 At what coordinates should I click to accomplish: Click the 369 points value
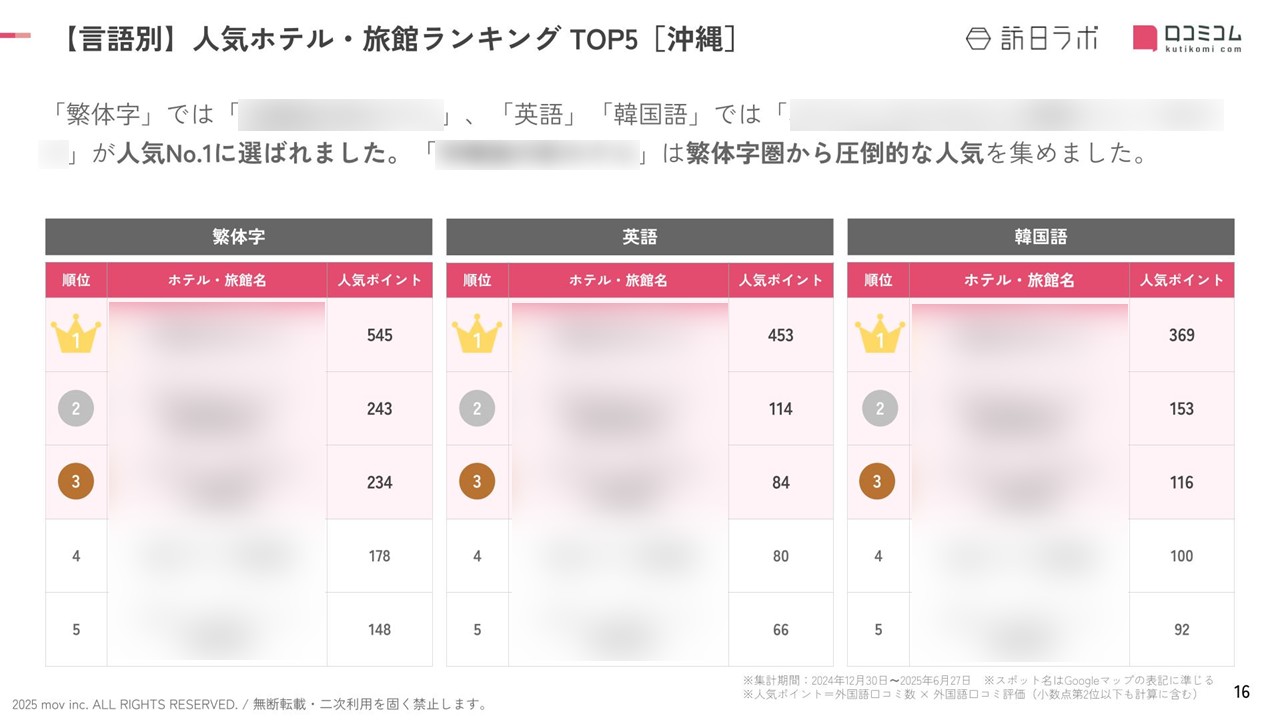click(1182, 335)
